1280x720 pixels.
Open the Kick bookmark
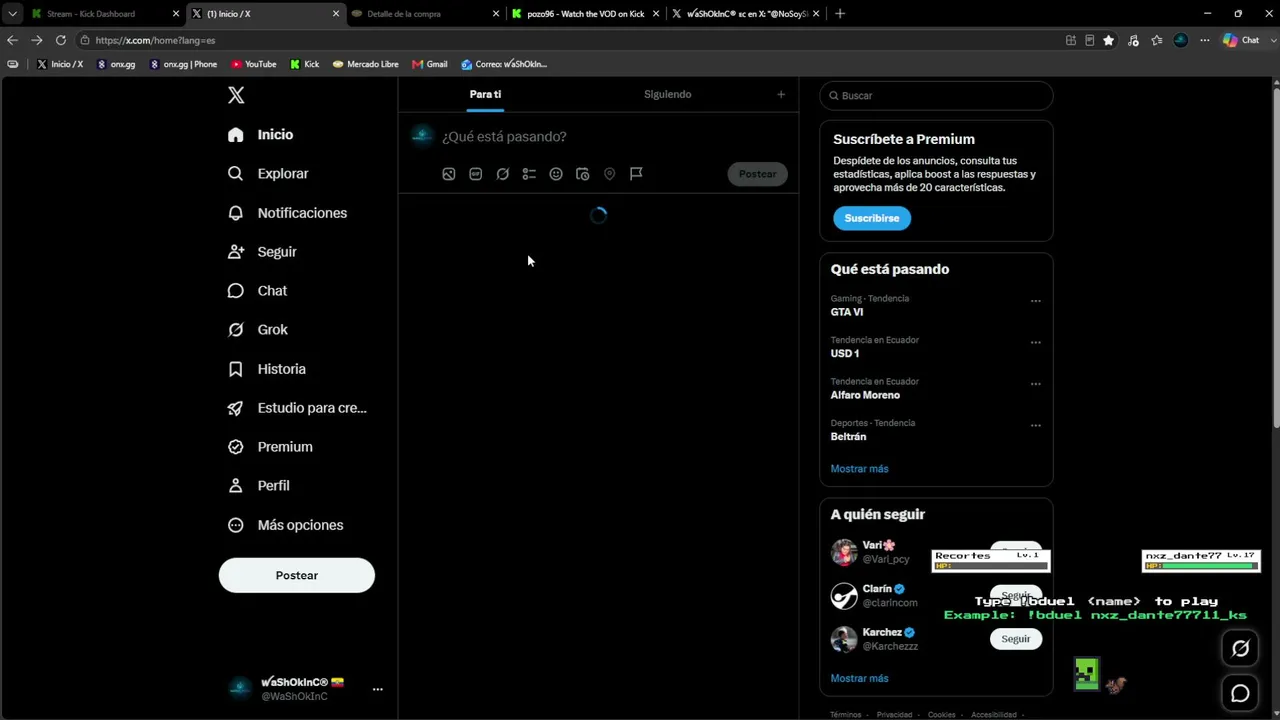click(x=305, y=64)
